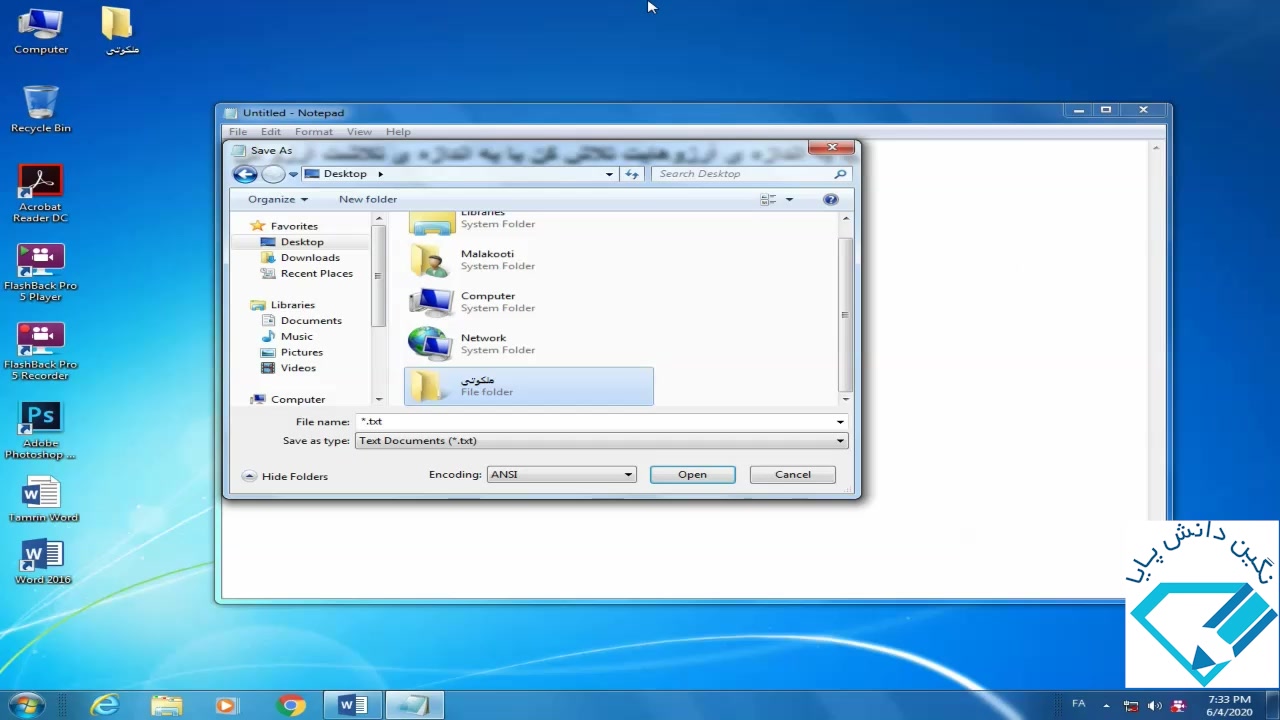Click Google Chrome on the taskbar
This screenshot has width=1280, height=720.
coord(291,705)
